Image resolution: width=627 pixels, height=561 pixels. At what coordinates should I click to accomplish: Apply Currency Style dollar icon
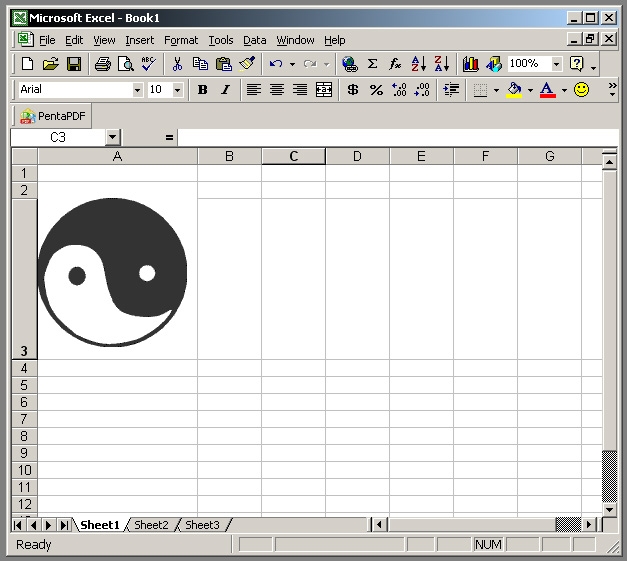(352, 90)
